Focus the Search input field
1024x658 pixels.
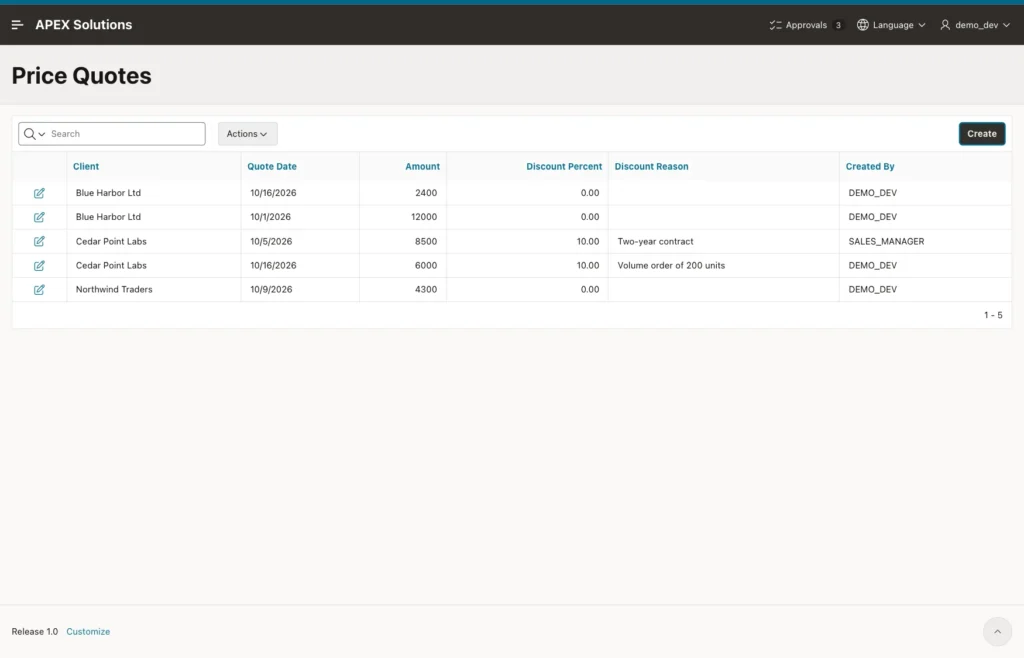(x=125, y=134)
